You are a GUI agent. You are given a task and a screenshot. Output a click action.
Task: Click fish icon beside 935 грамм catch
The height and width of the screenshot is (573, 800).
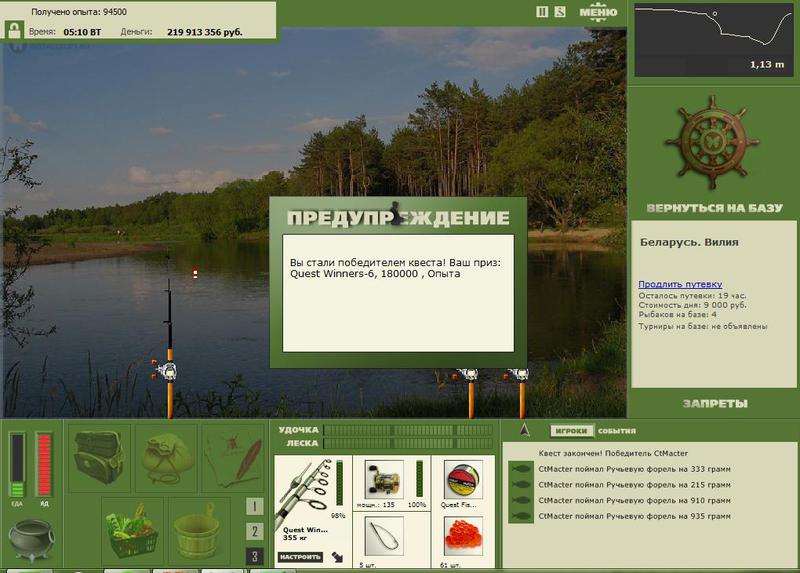coord(521,516)
